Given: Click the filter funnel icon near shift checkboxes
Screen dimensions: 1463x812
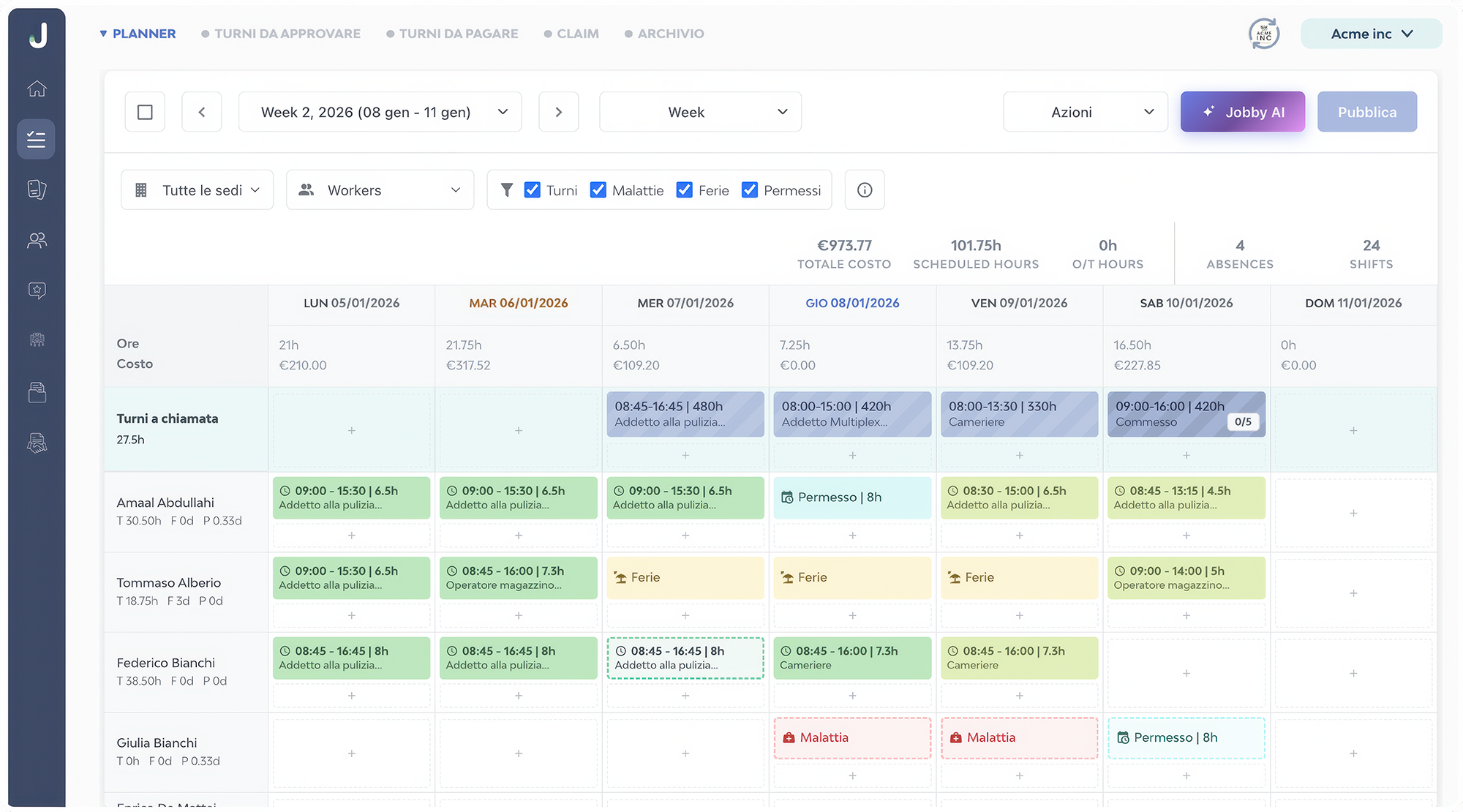Looking at the screenshot, I should pos(507,189).
